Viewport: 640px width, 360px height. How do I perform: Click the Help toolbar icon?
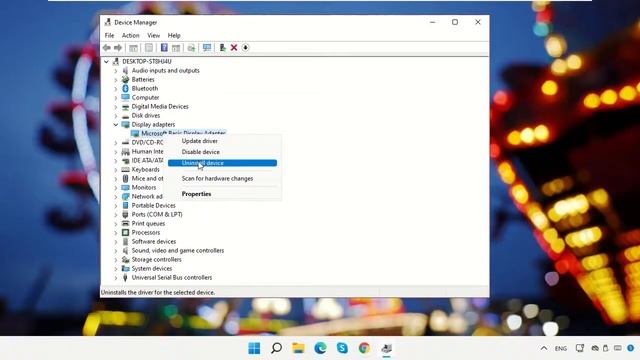click(164, 48)
